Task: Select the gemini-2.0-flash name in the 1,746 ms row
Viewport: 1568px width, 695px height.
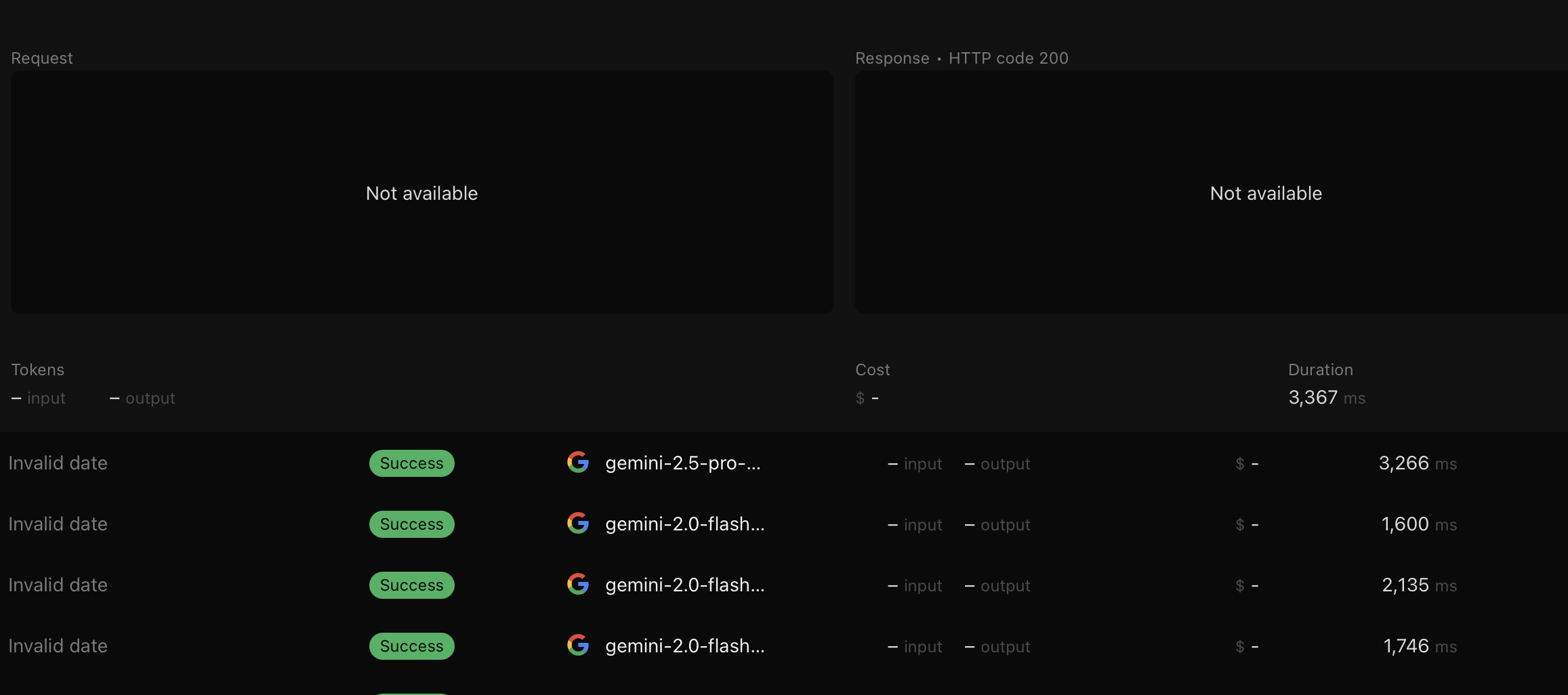Action: 684,646
